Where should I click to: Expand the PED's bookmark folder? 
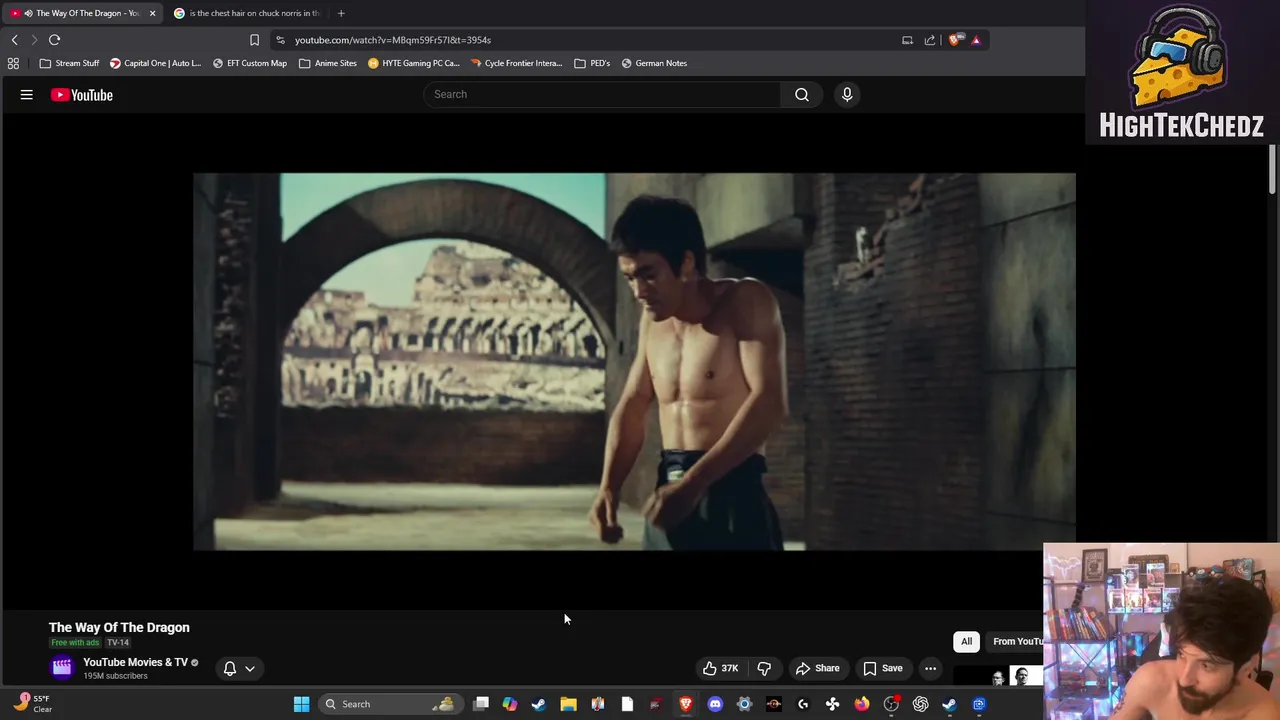click(x=592, y=63)
